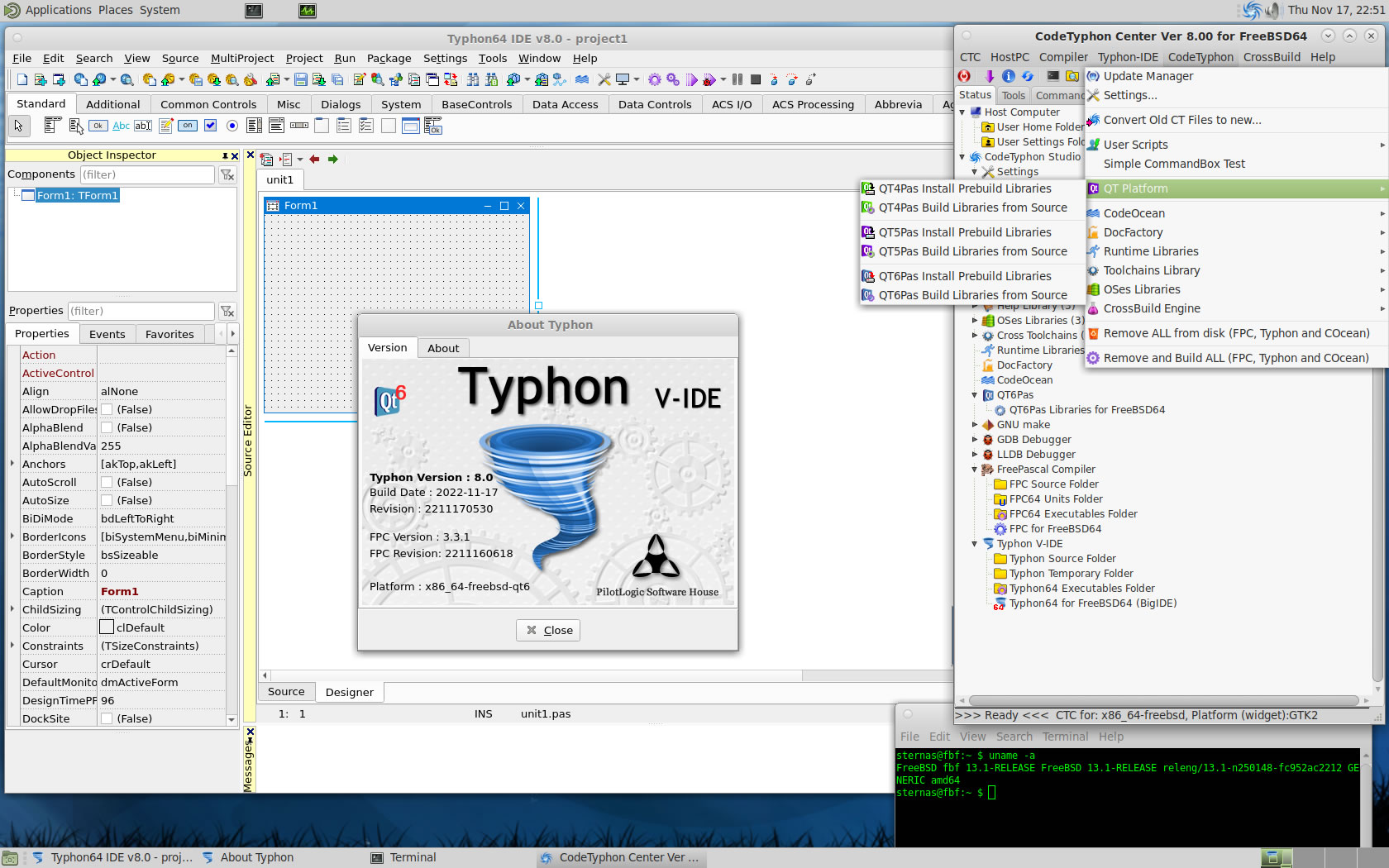The height and width of the screenshot is (868, 1389).
Task: Select Form1: TForm1 in component tree
Action: 78,195
